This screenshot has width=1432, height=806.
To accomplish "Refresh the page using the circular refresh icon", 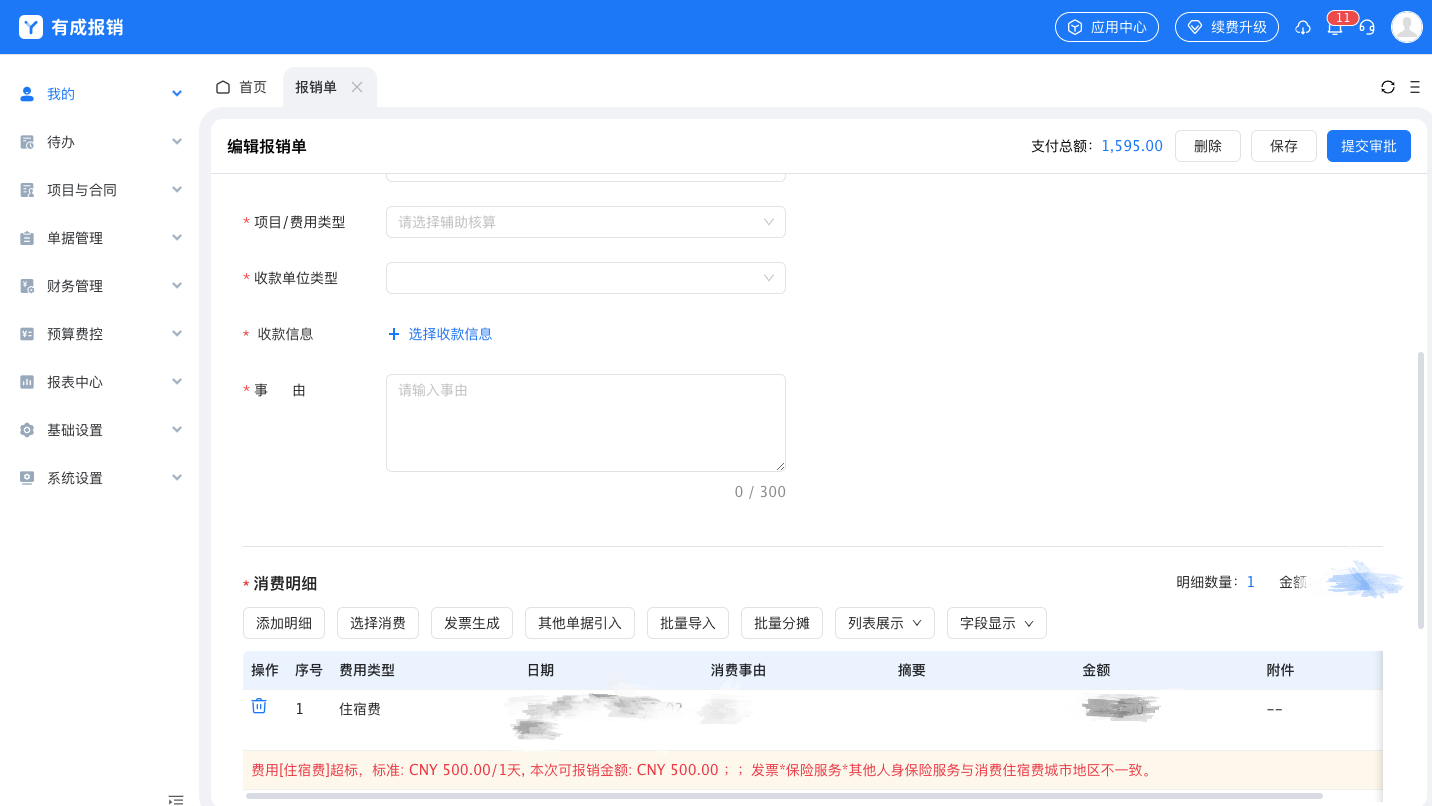I will (1388, 87).
